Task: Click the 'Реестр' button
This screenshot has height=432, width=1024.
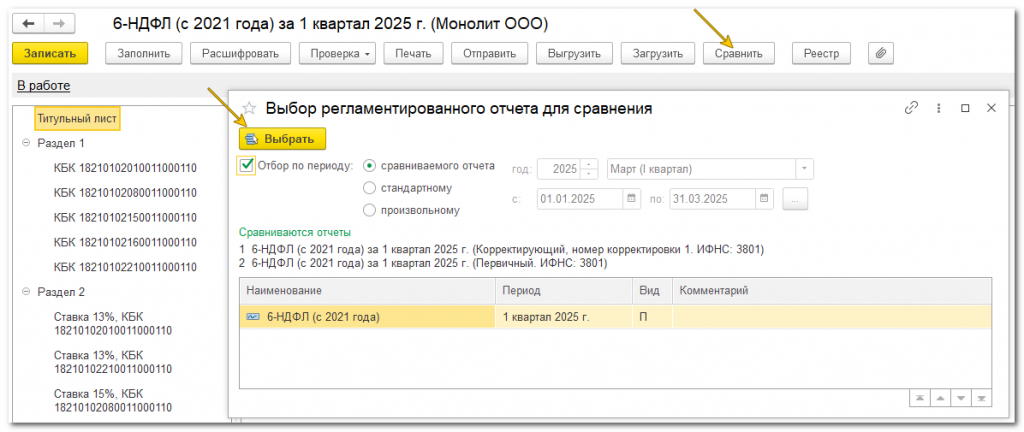Action: click(822, 54)
